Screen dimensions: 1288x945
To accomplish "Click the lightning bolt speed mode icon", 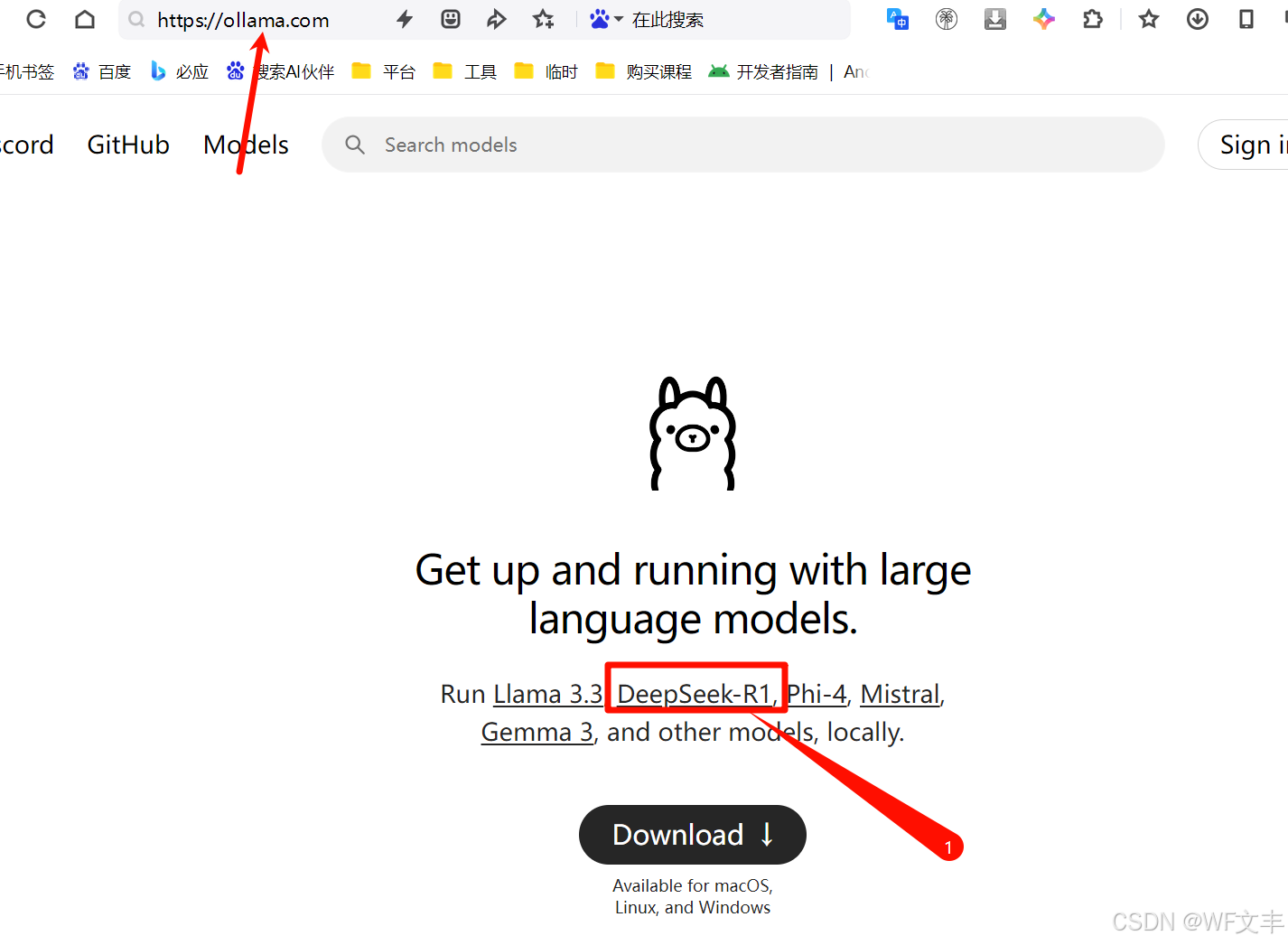I will pyautogui.click(x=405, y=19).
